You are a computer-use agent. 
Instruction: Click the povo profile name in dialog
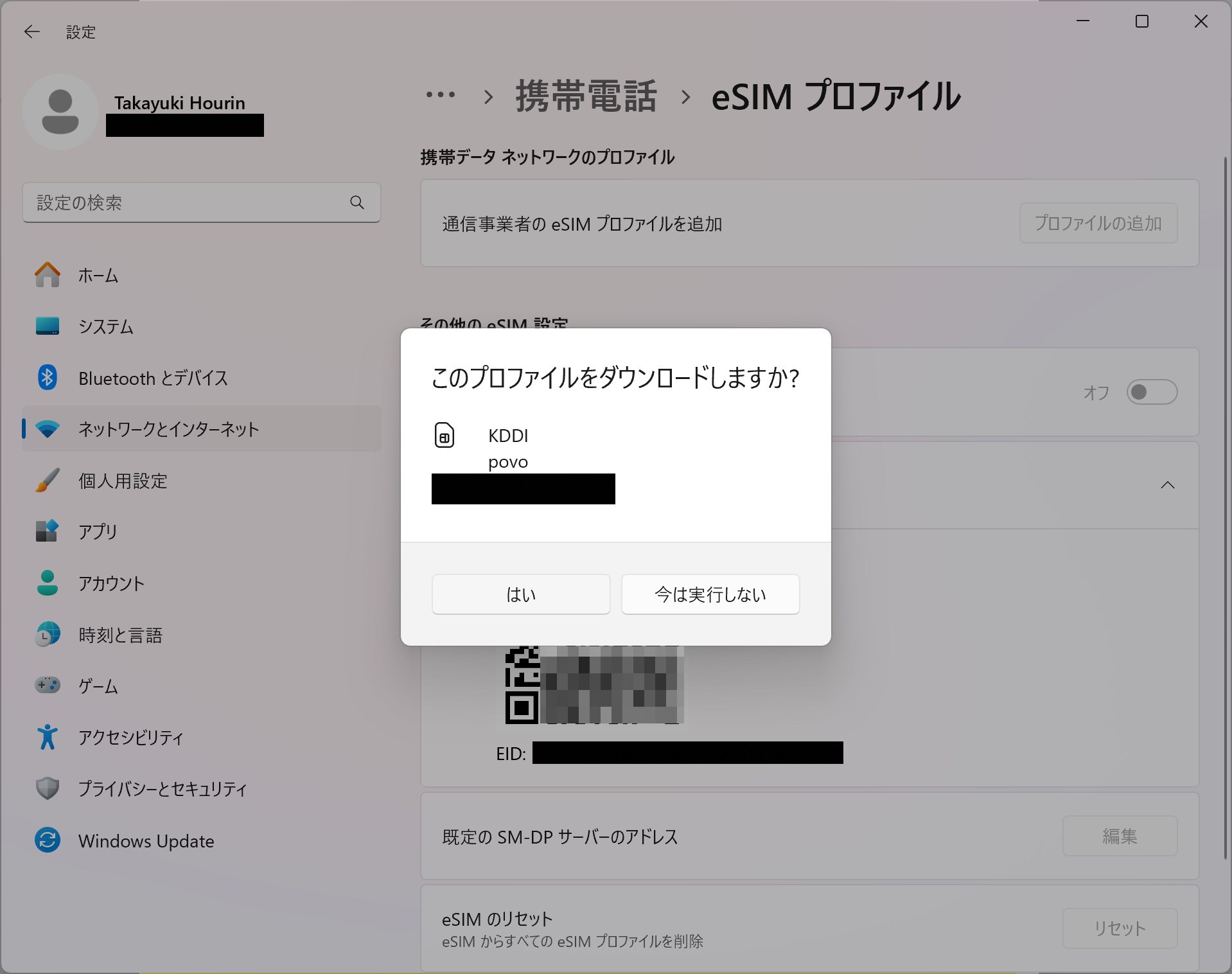point(508,462)
